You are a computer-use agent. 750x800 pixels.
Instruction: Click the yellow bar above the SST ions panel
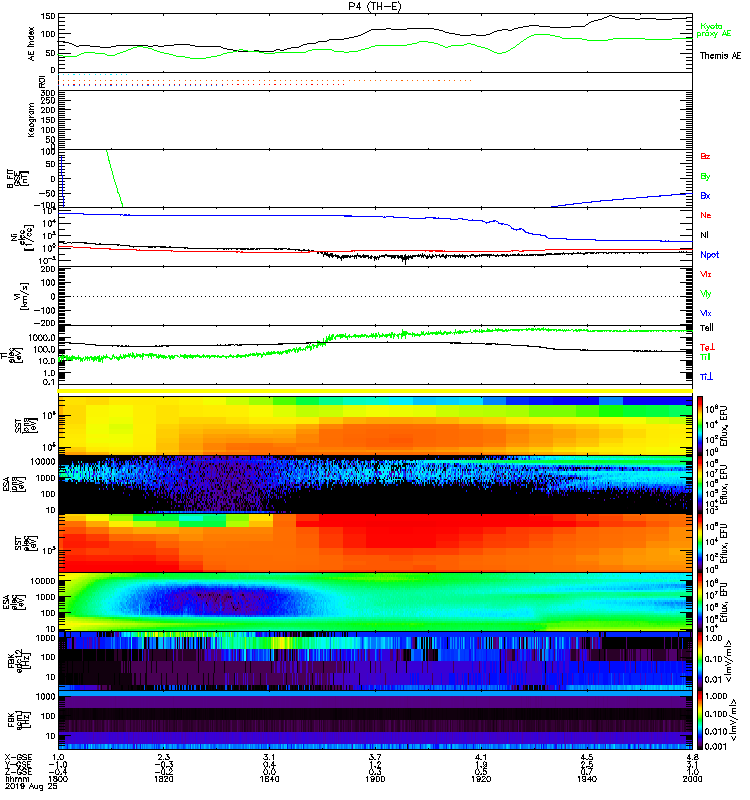pos(375,391)
